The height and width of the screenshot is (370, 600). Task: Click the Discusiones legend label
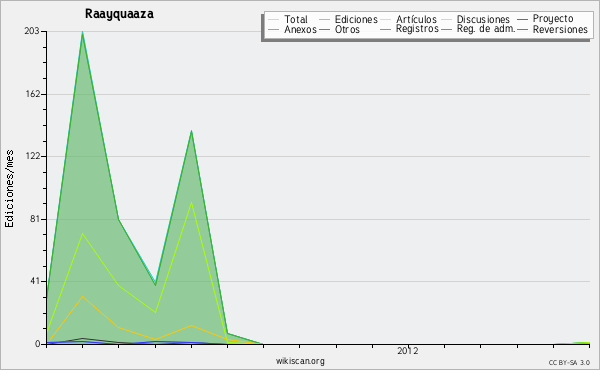click(483, 19)
